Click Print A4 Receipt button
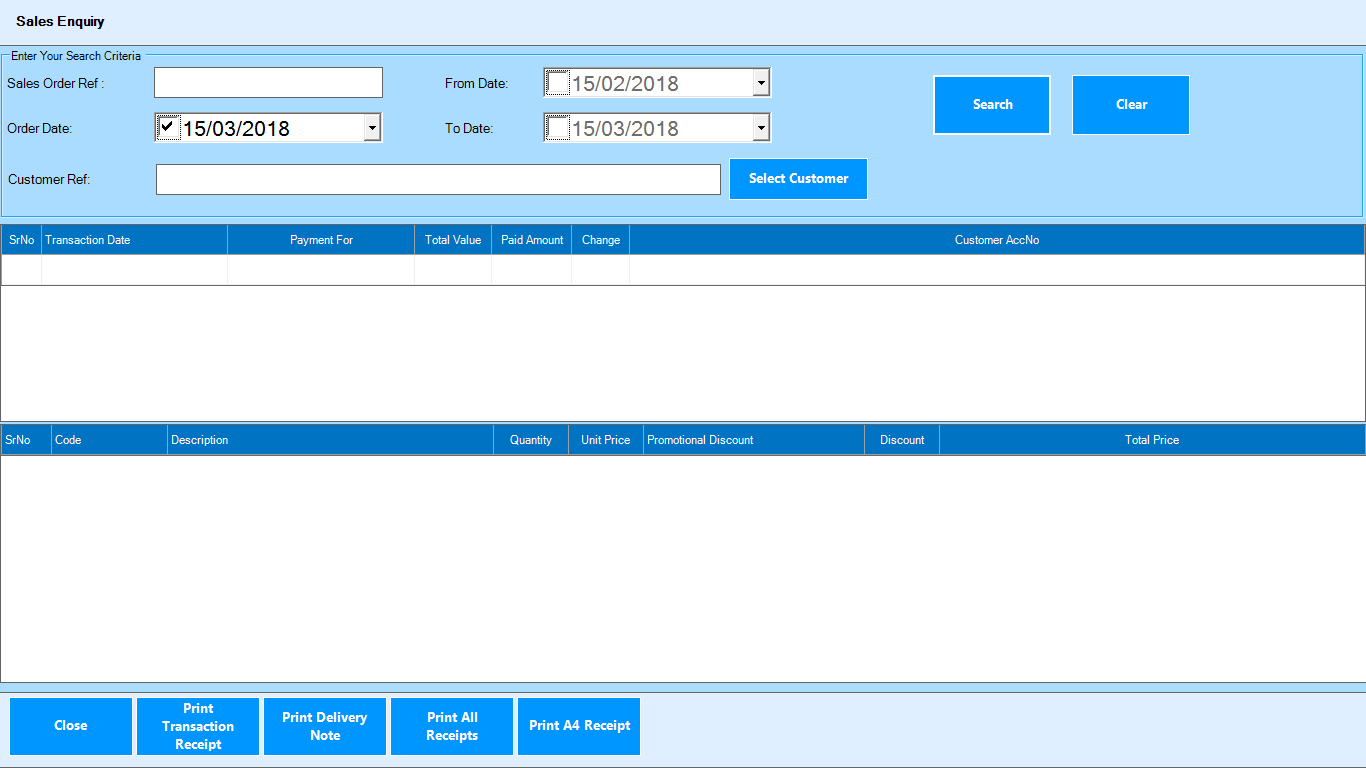The height and width of the screenshot is (768, 1366). click(x=579, y=726)
